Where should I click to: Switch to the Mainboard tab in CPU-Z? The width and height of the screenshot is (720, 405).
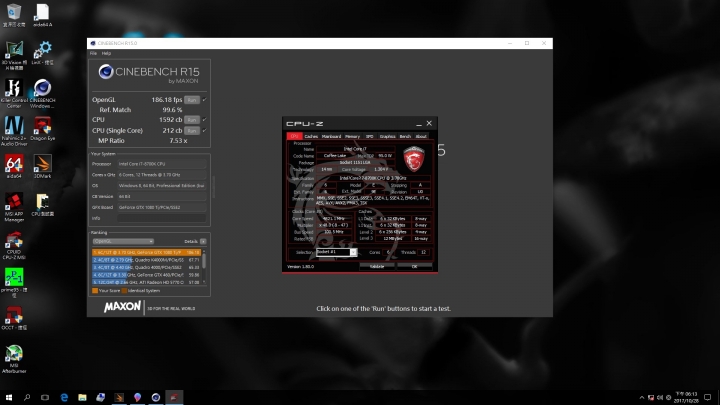click(331, 136)
